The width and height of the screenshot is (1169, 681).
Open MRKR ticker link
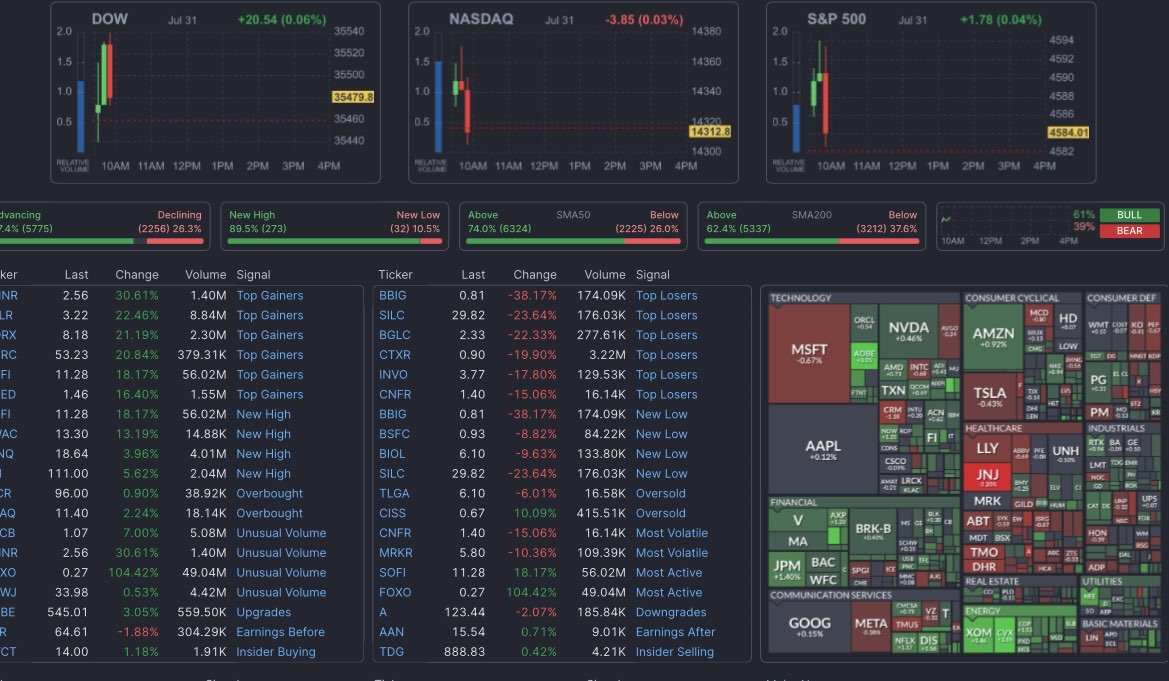pos(395,553)
